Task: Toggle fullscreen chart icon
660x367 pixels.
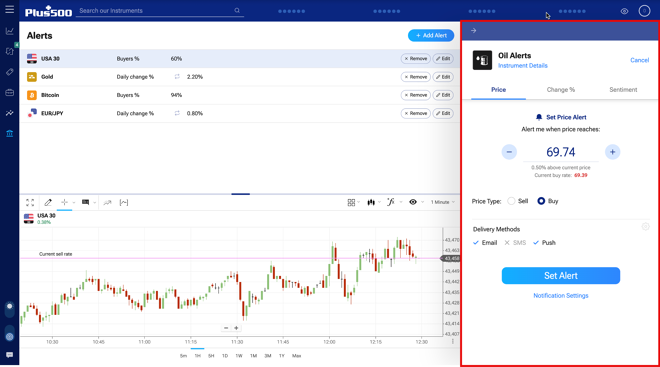Action: (x=30, y=202)
